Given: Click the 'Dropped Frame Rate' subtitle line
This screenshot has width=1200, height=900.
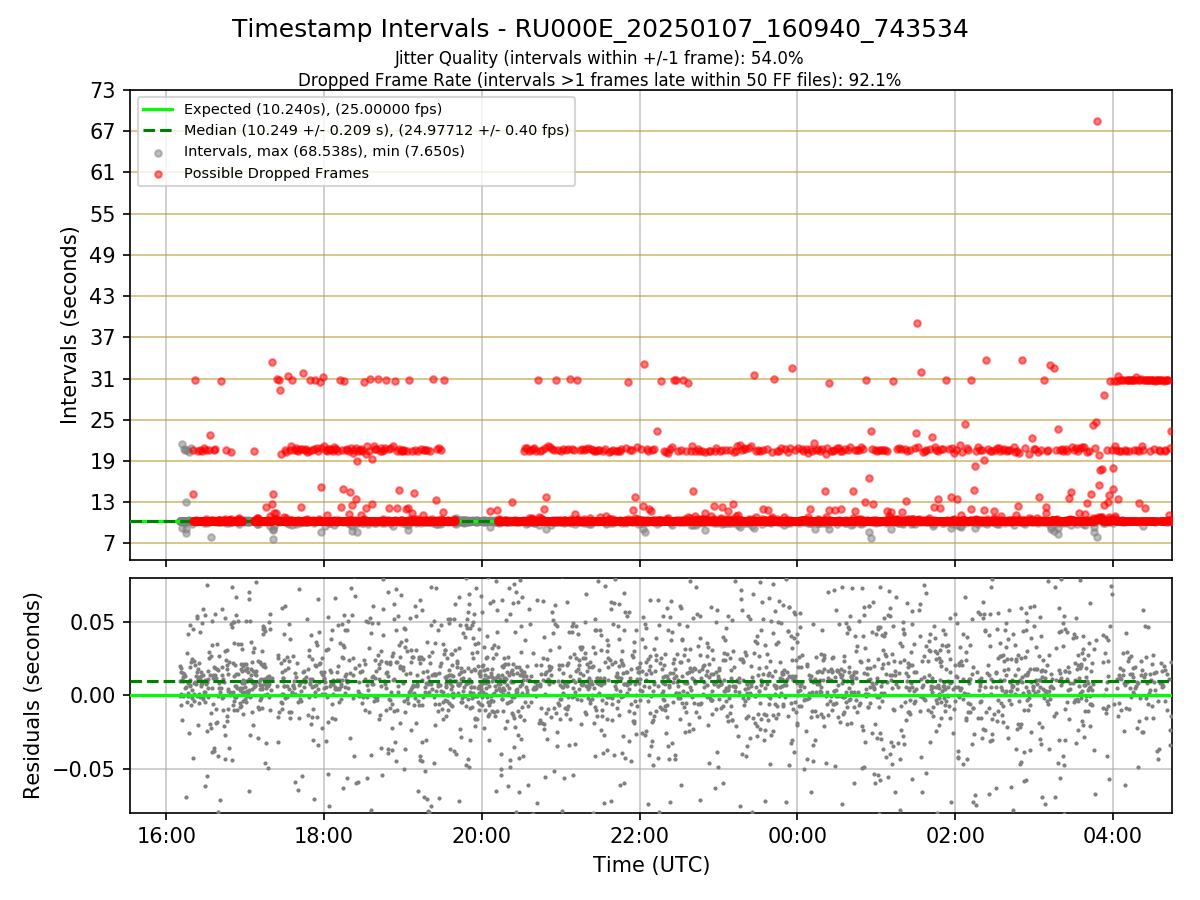Looking at the screenshot, I should [599, 80].
